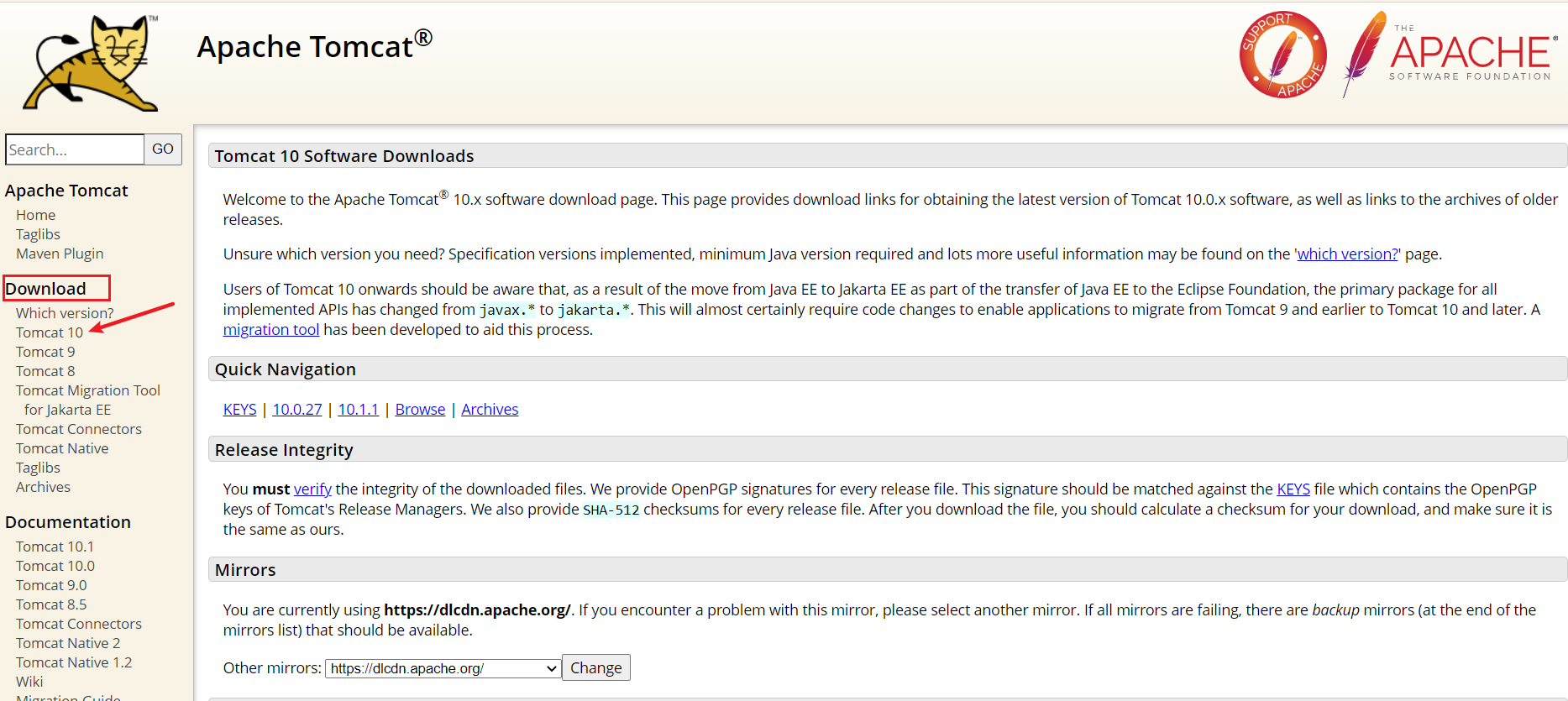
Task: Click the bold mirror URL https://dlcdn.apache.org/
Action: [x=477, y=610]
